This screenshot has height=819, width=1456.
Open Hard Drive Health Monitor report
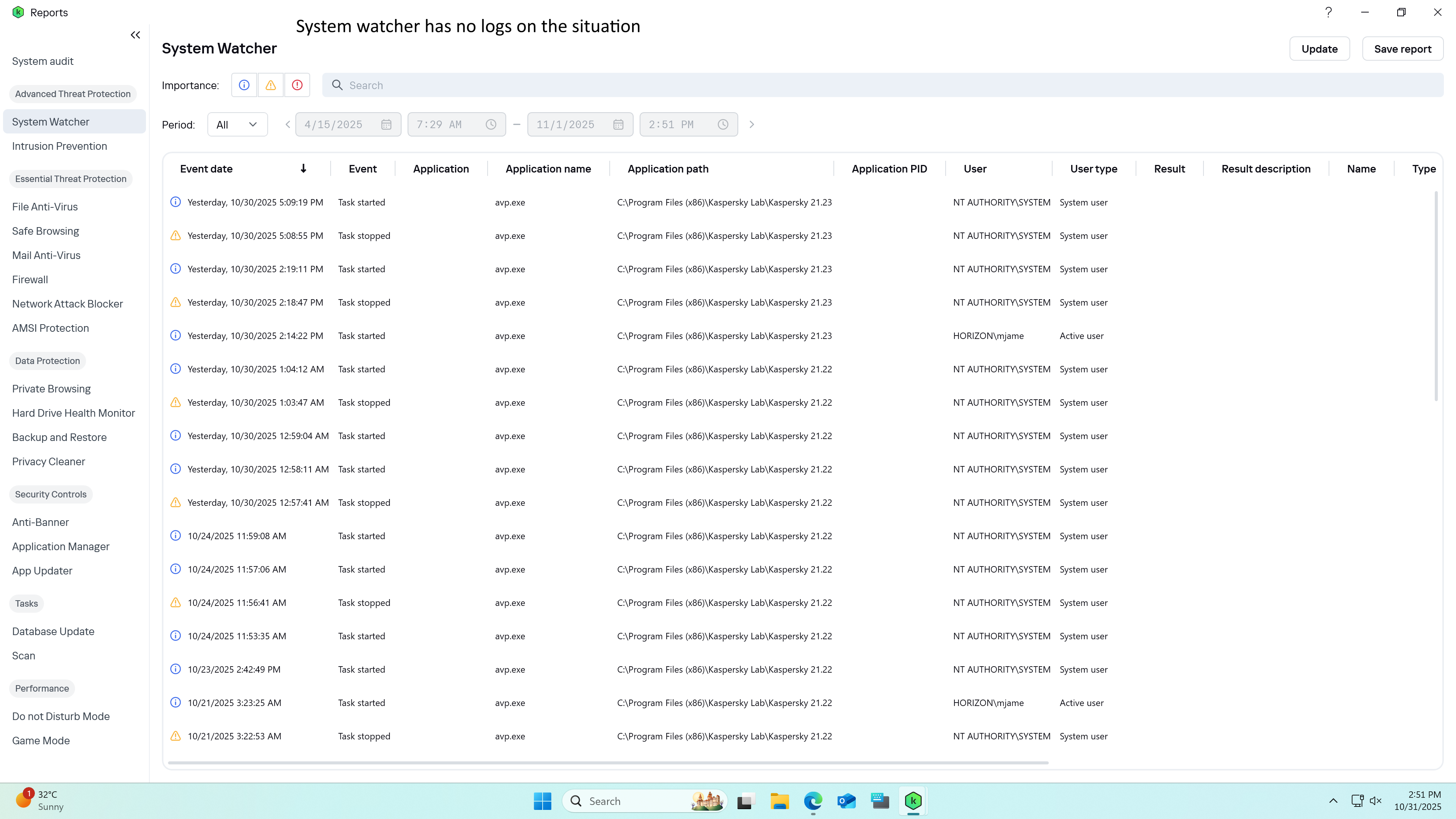[x=74, y=413]
